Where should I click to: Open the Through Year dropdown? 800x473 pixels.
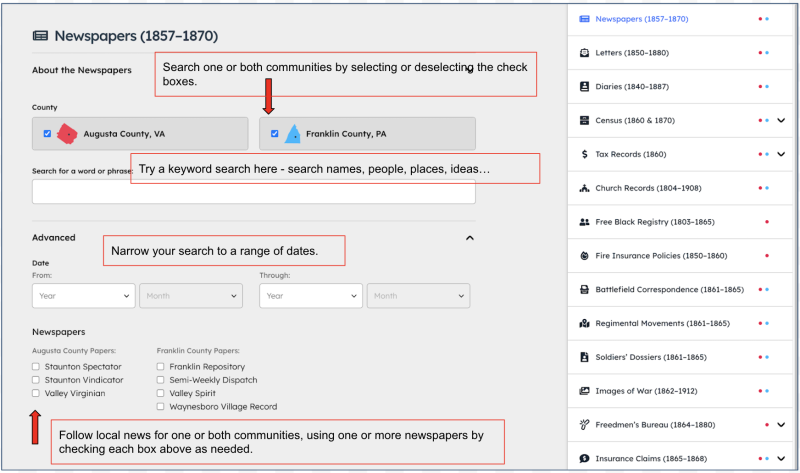(x=311, y=296)
